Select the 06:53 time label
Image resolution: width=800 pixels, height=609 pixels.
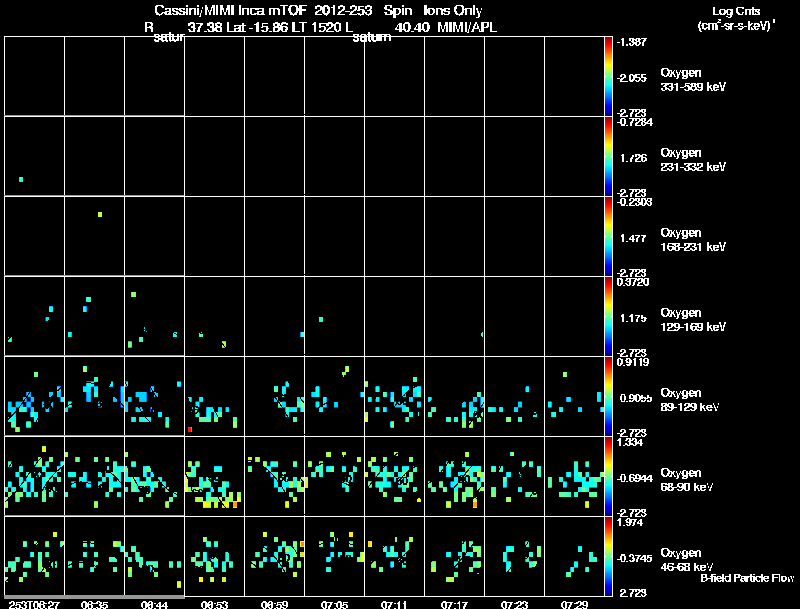coord(214,604)
